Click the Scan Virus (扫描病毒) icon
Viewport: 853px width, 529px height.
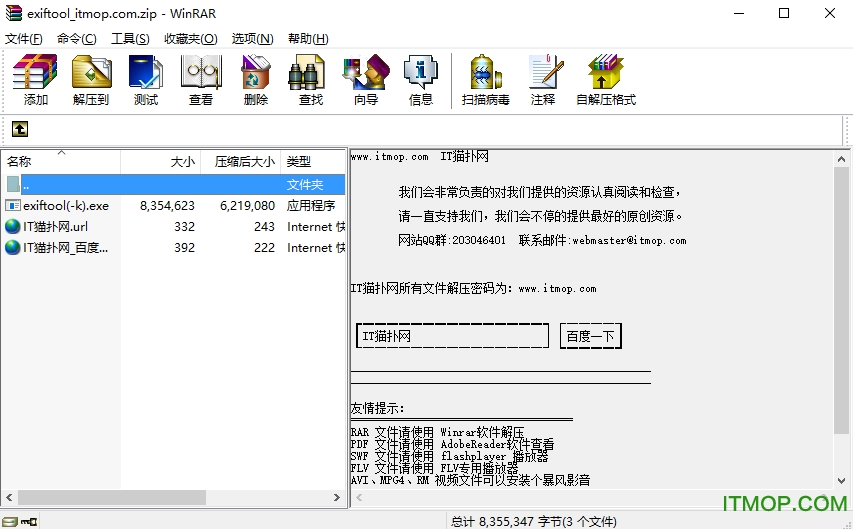tap(485, 79)
